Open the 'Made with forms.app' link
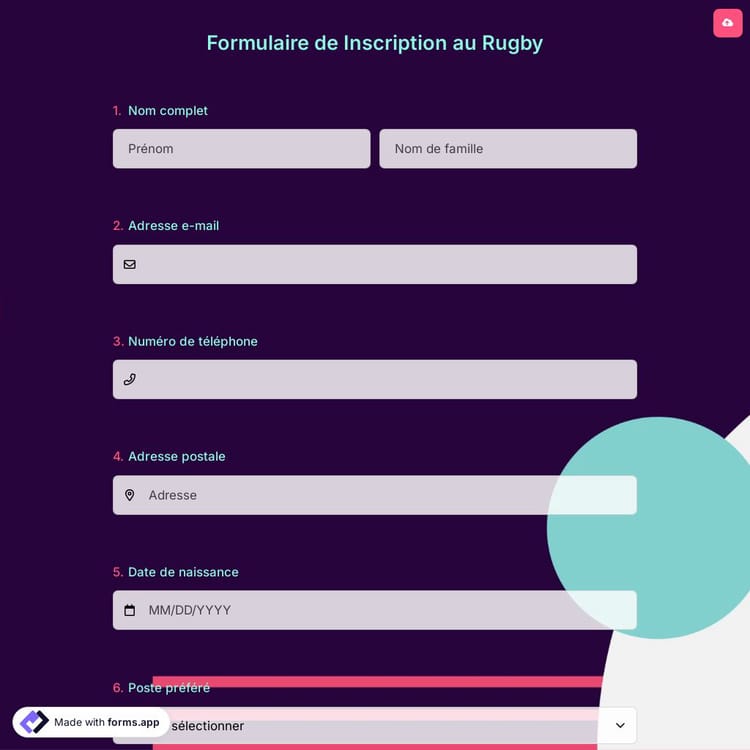This screenshot has width=750, height=750. pyautogui.click(x=106, y=722)
